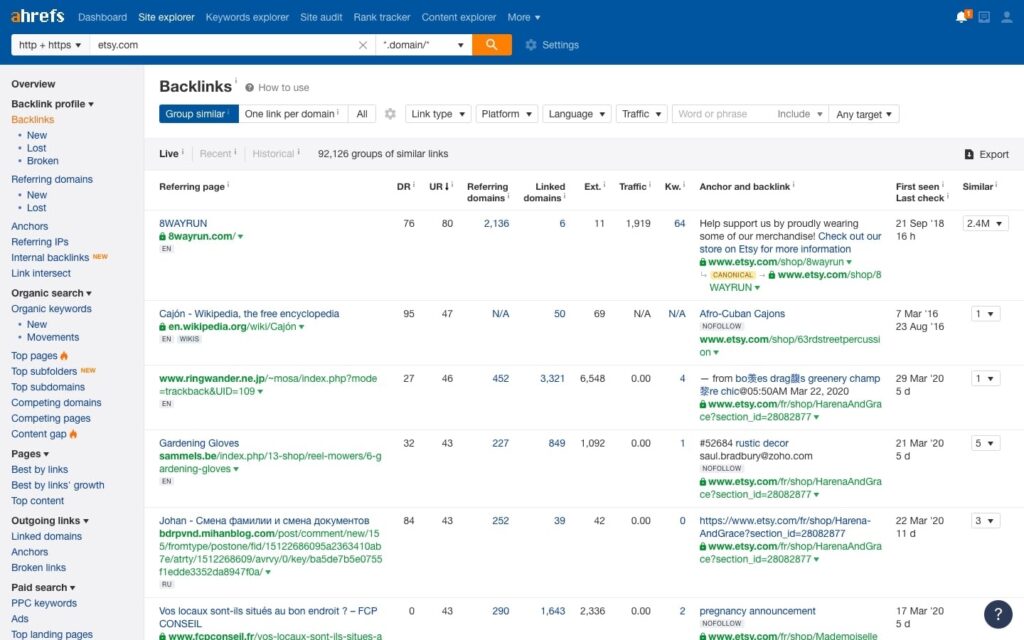Switch to the Historical index

click(x=273, y=153)
